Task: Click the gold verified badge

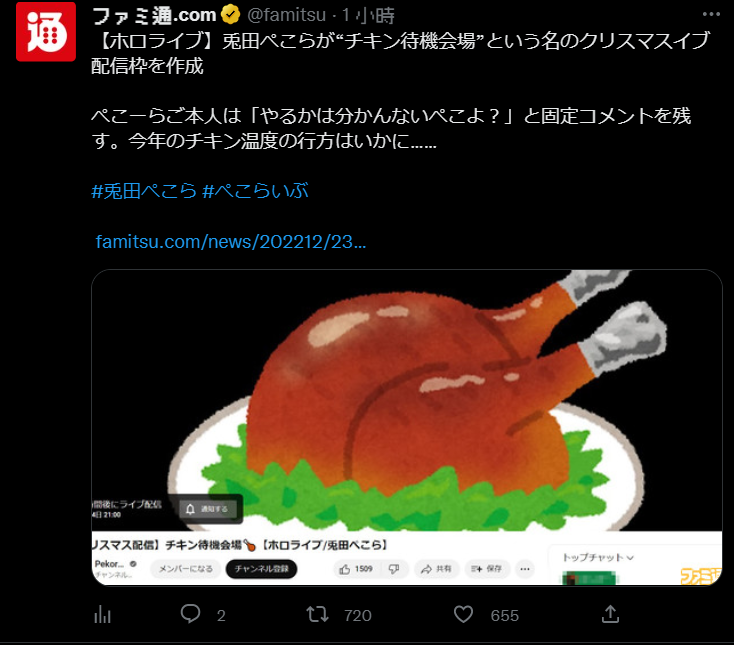Action: point(230,15)
